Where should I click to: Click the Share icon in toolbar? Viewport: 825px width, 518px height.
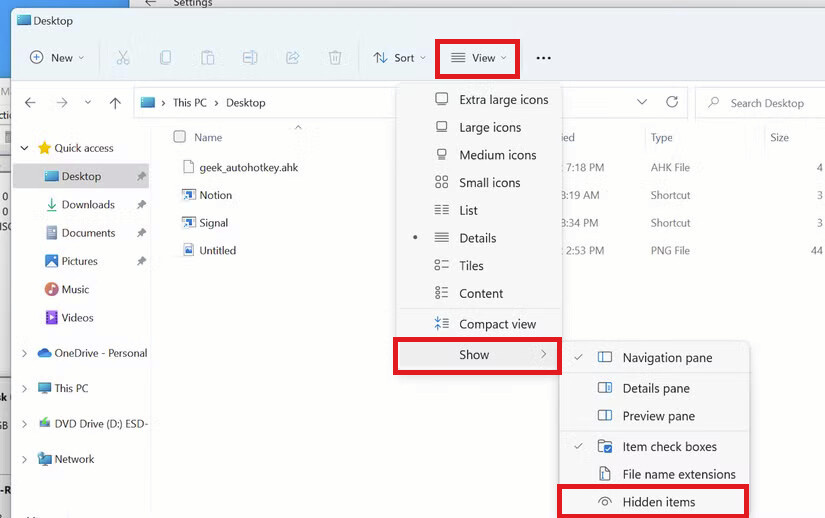tap(293, 58)
